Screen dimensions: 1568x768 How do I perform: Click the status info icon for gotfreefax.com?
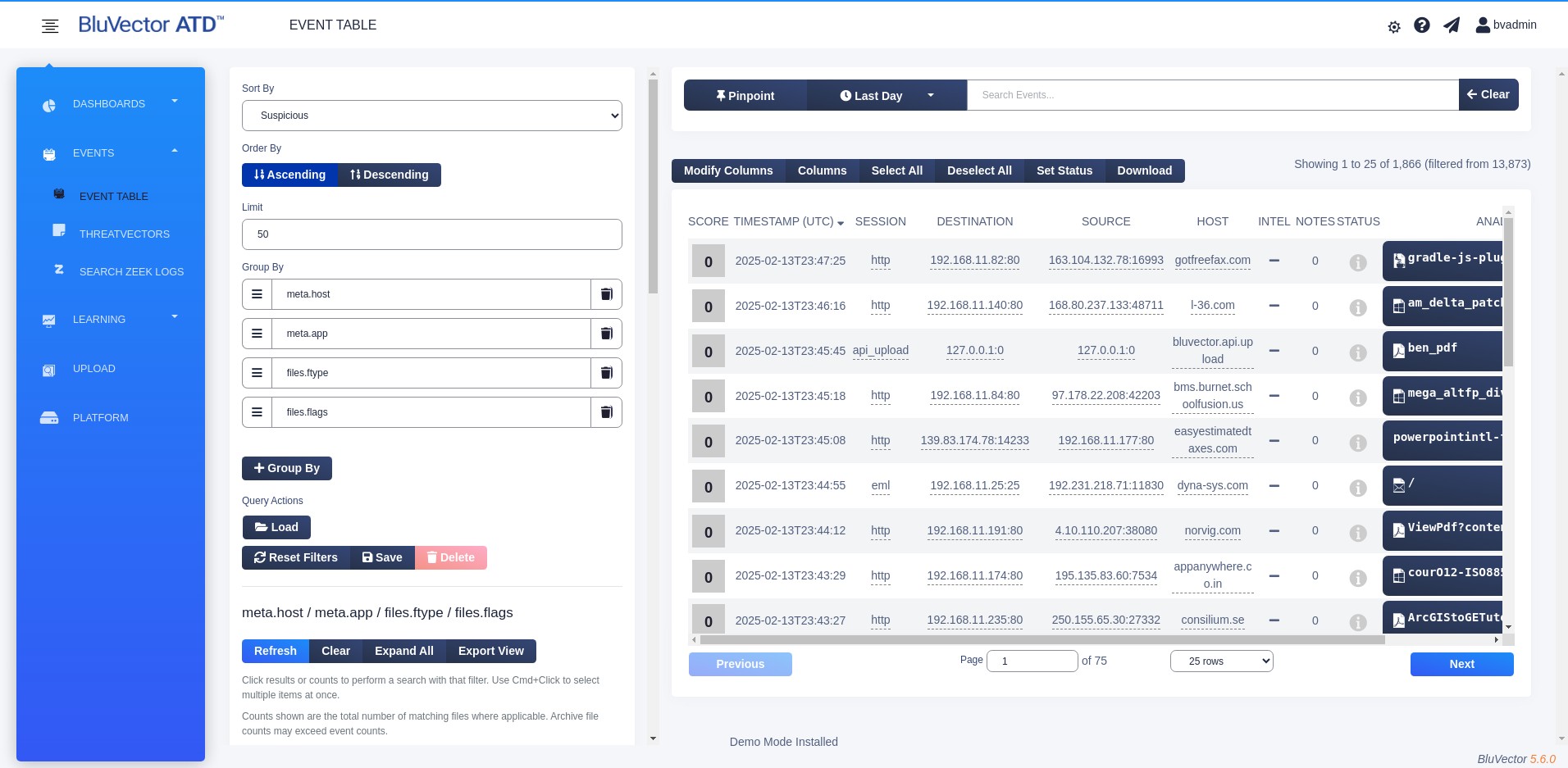[1358, 262]
